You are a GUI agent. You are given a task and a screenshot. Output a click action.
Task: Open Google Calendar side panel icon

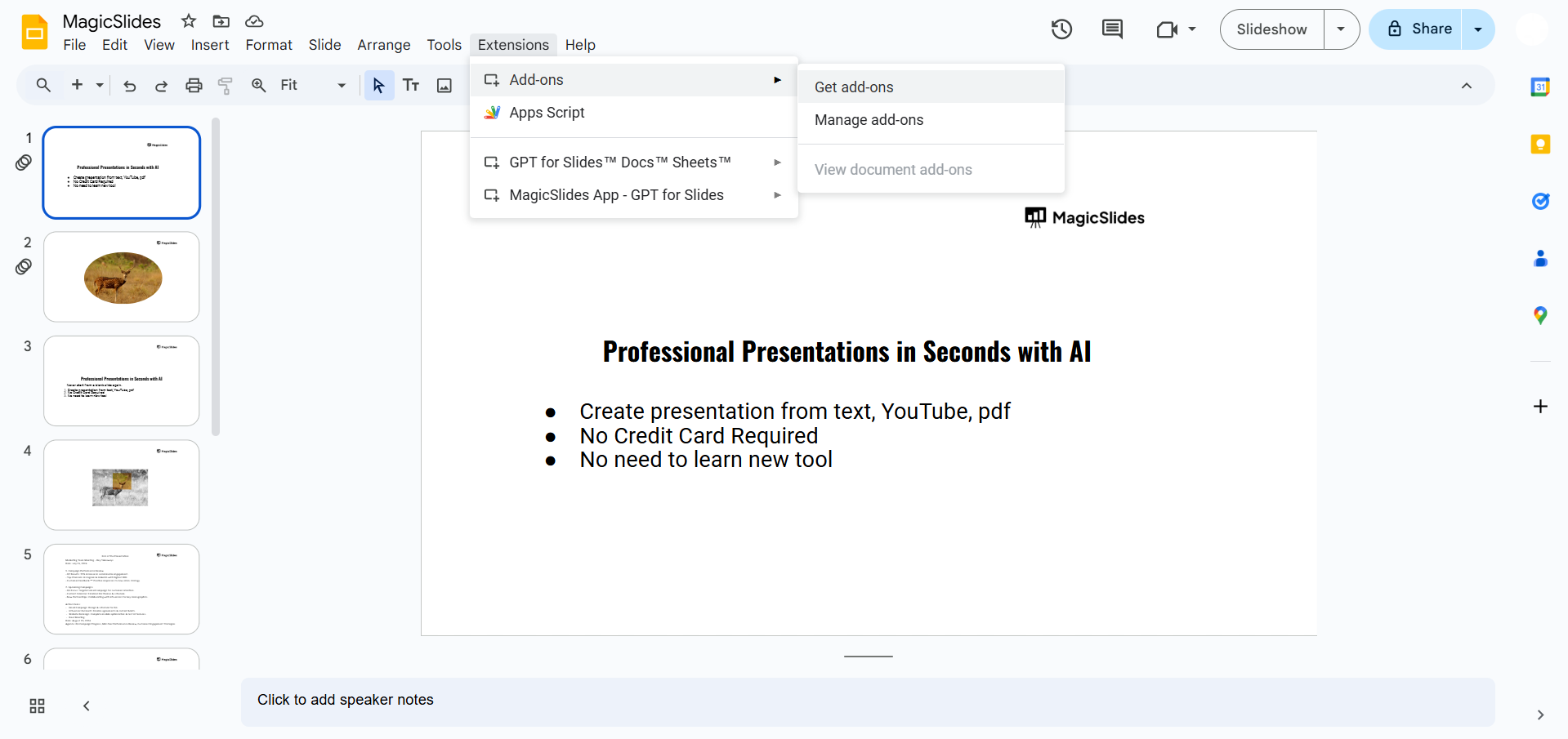coord(1540,87)
